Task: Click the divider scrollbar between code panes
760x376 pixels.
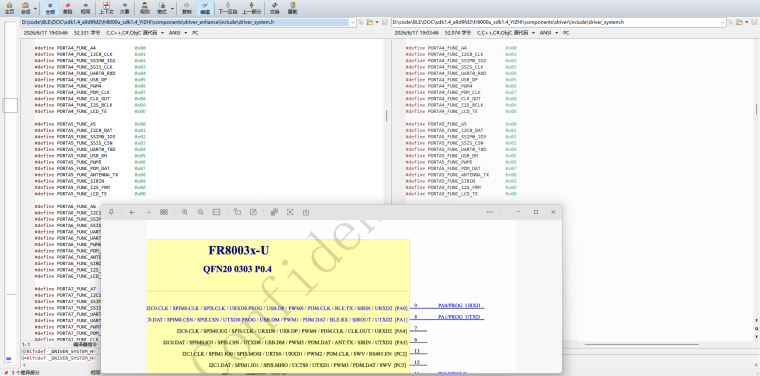Action: coord(387,115)
